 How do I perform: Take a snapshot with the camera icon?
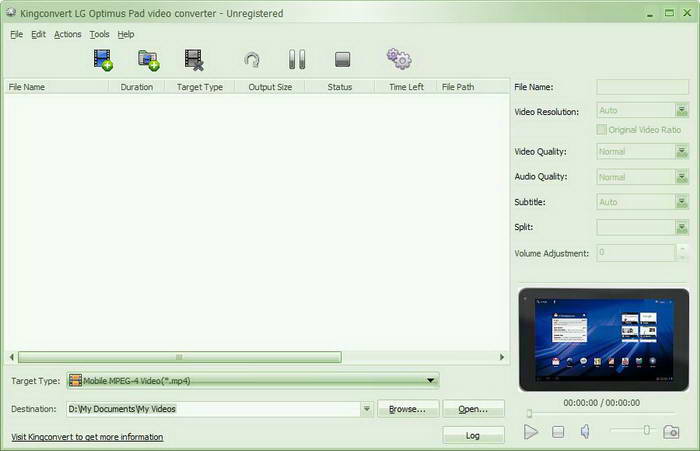671,431
